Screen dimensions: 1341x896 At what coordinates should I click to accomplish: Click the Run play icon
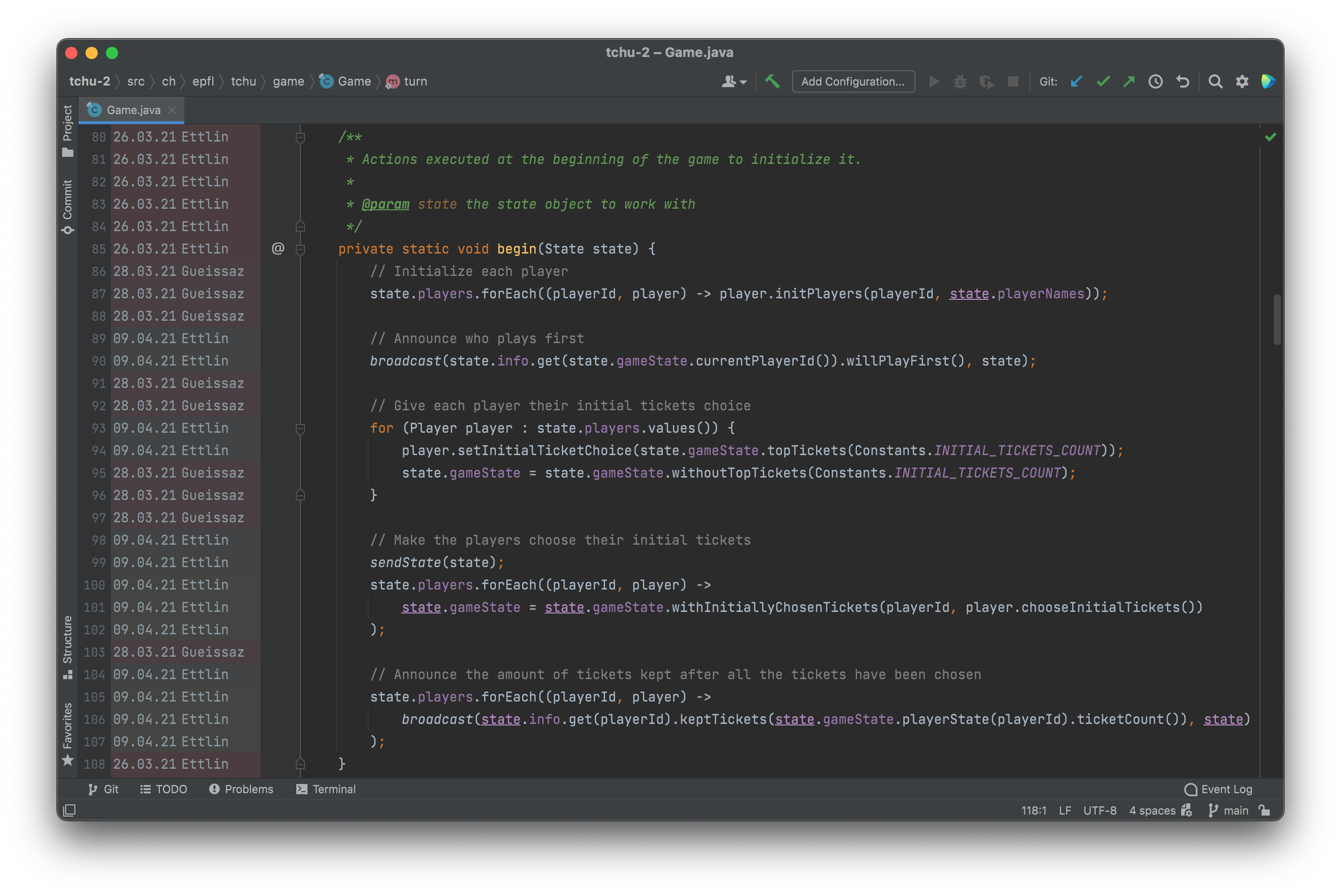point(934,82)
